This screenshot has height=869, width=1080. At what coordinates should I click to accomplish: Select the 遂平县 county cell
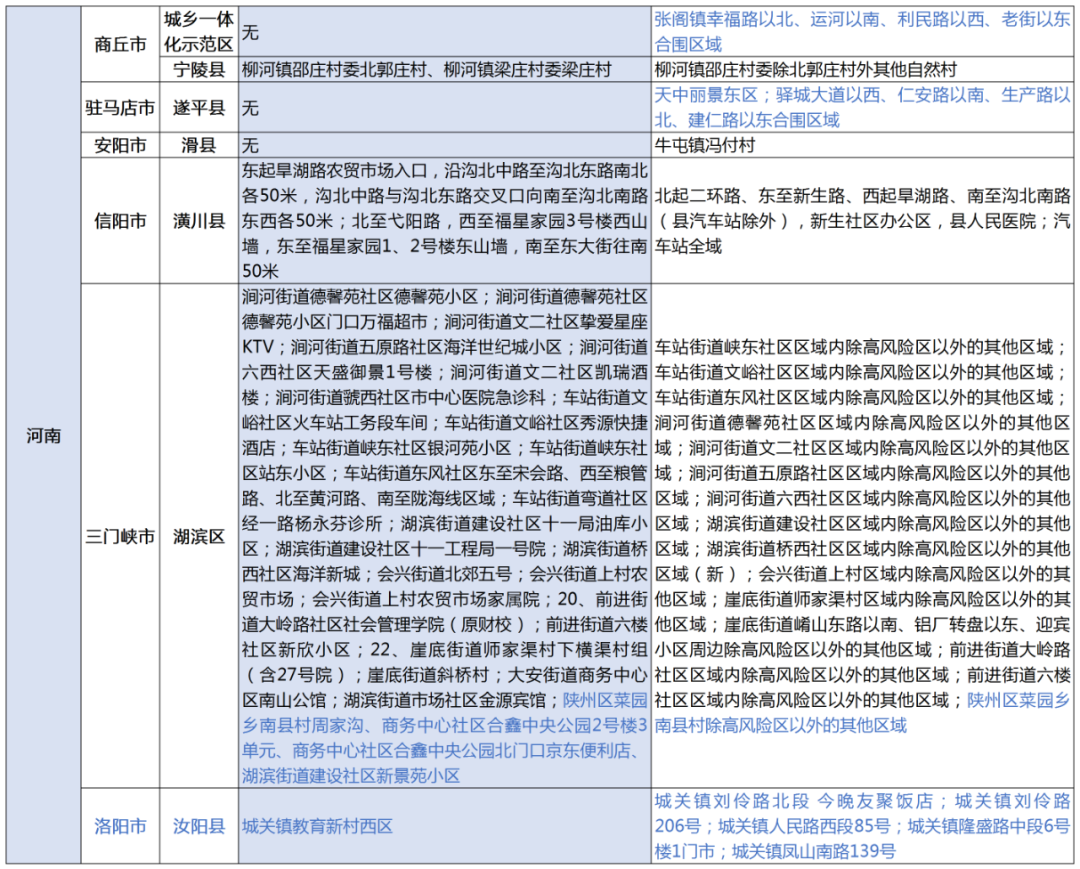(x=198, y=108)
